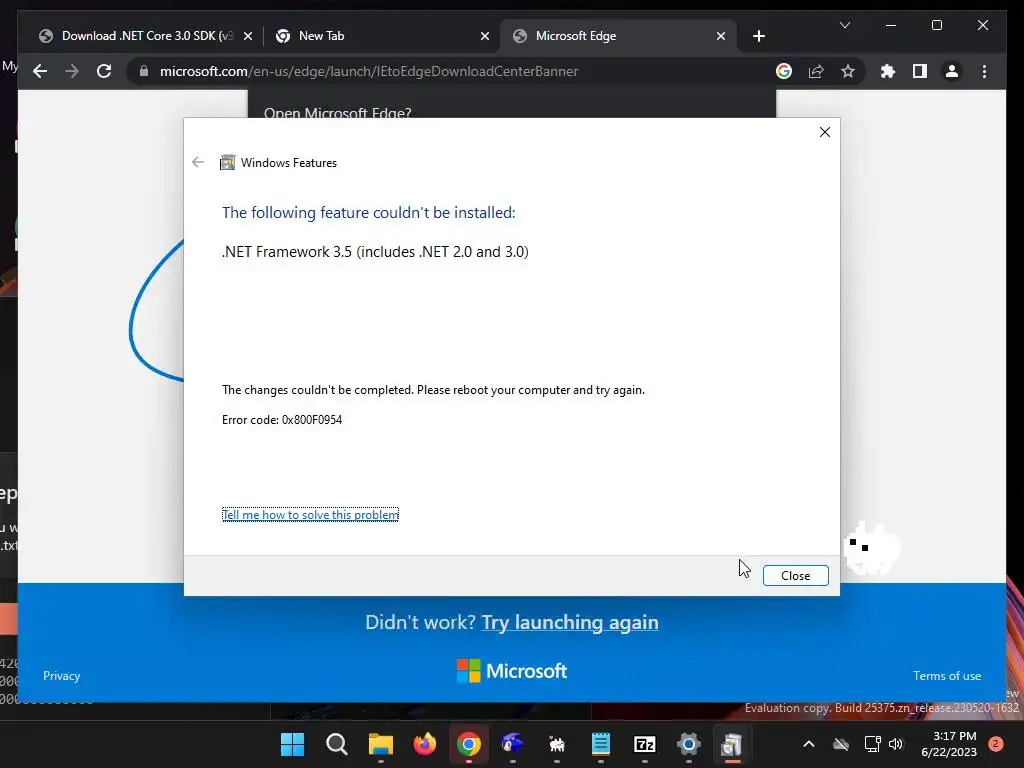Click Chrome icon in taskbar

(468, 744)
